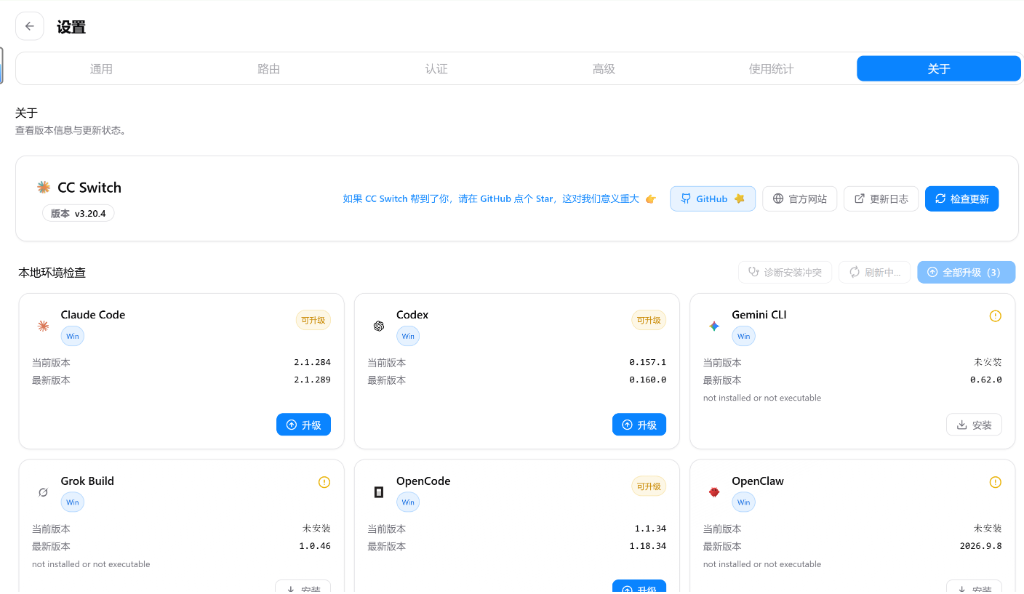Open the 认证 tab
Screen dimensions: 1024x594
tap(436, 69)
